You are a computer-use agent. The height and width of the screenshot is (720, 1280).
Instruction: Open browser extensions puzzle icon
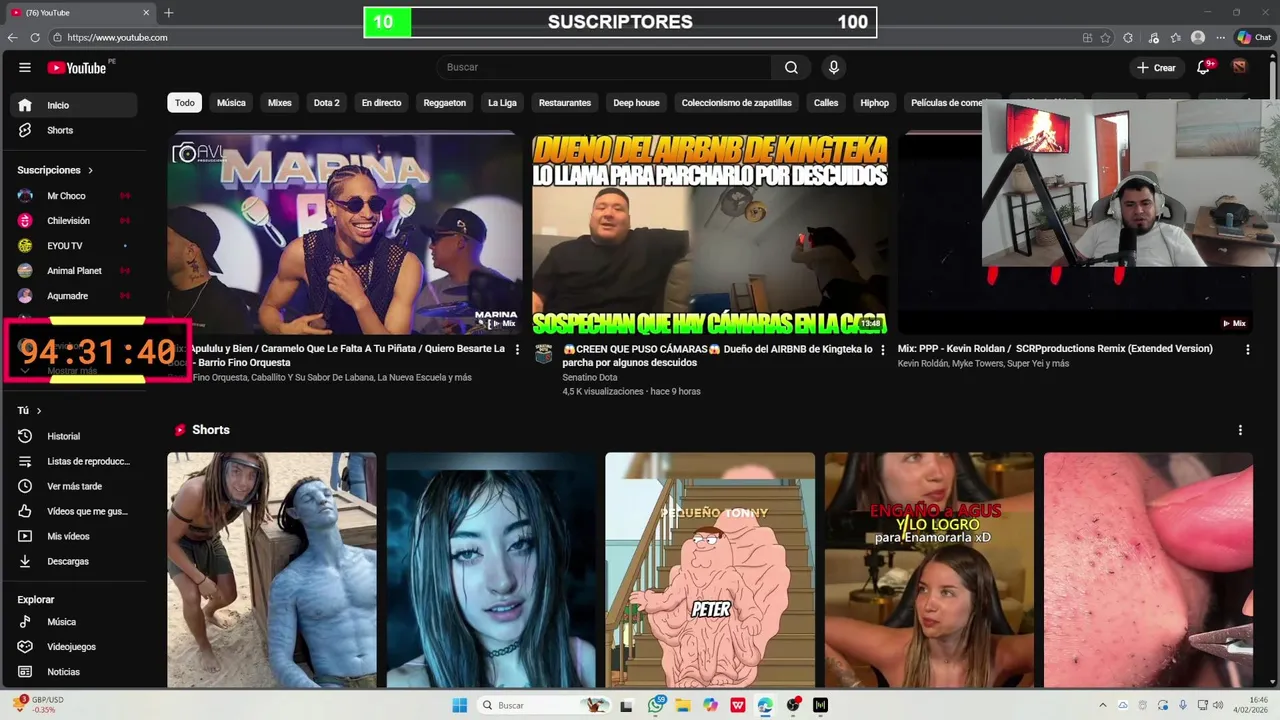(x=1128, y=37)
